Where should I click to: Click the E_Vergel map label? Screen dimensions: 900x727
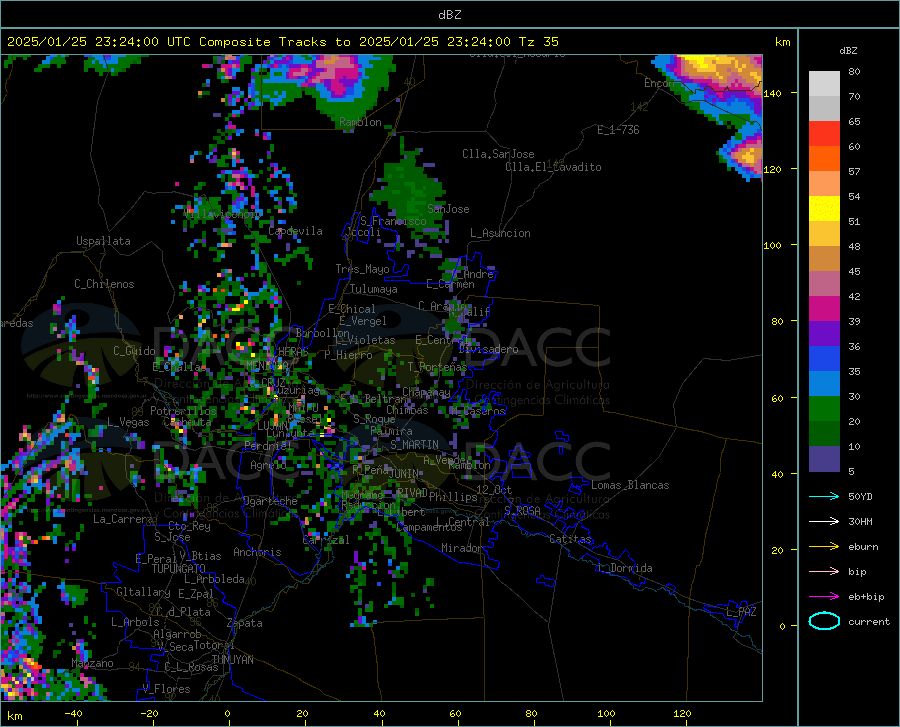[363, 321]
